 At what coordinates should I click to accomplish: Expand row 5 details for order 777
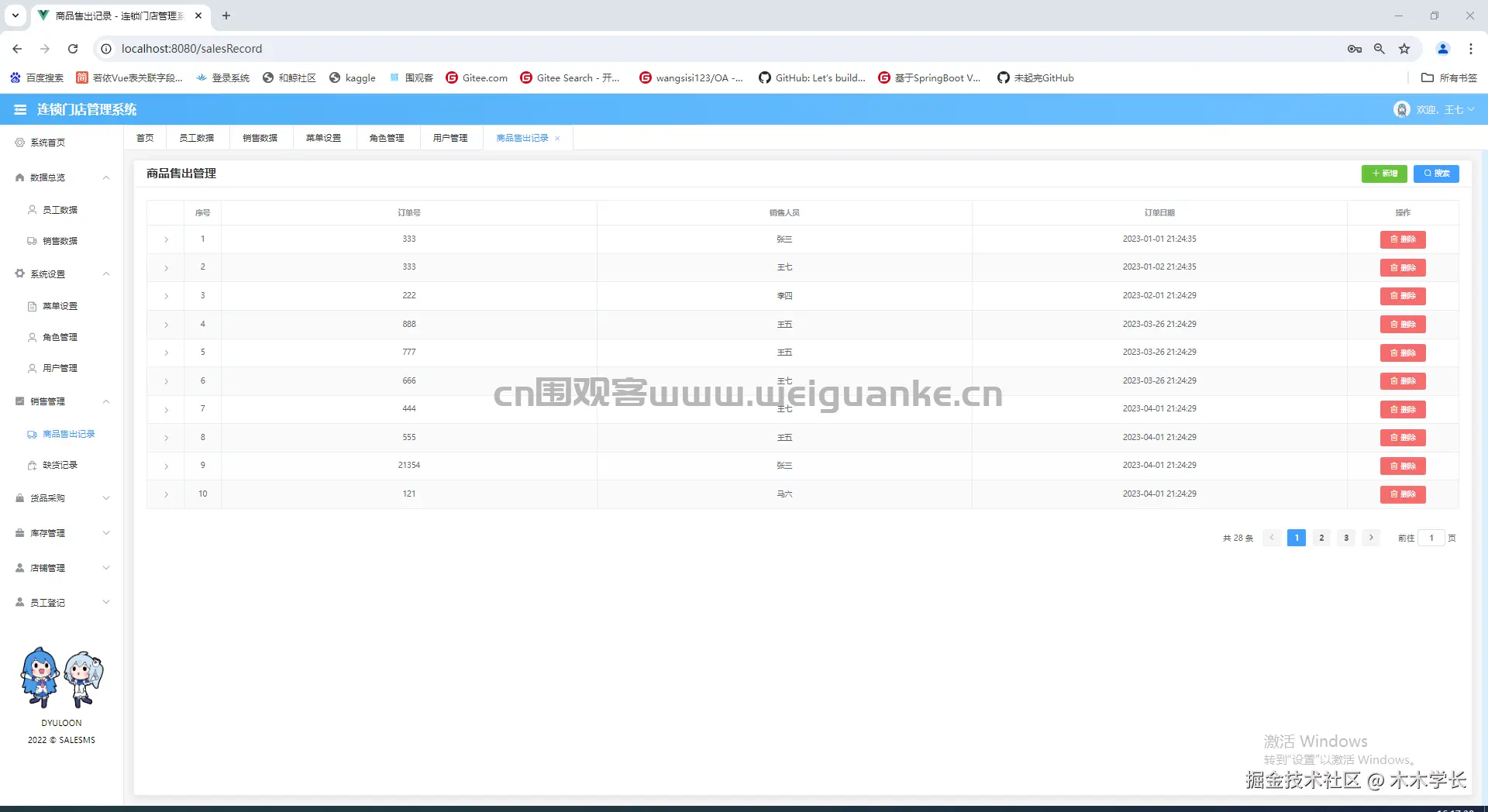pos(166,353)
